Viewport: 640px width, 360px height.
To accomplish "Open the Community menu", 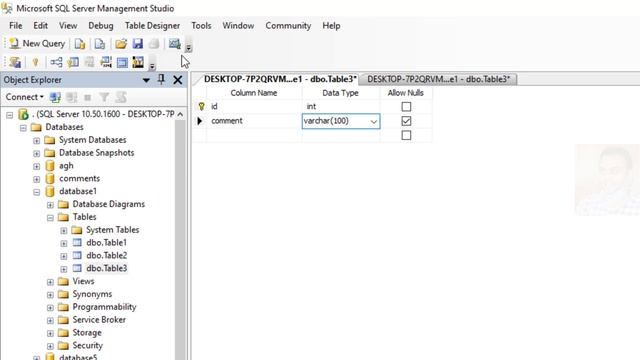I will click(288, 26).
